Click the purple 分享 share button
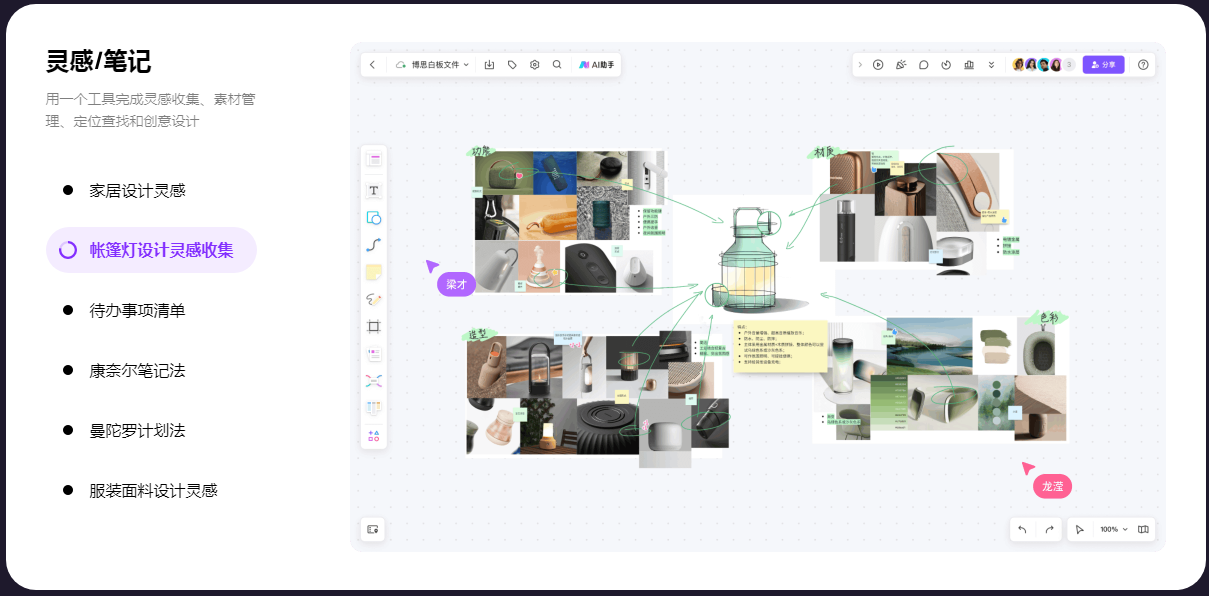This screenshot has height=596, width=1209. click(1103, 65)
